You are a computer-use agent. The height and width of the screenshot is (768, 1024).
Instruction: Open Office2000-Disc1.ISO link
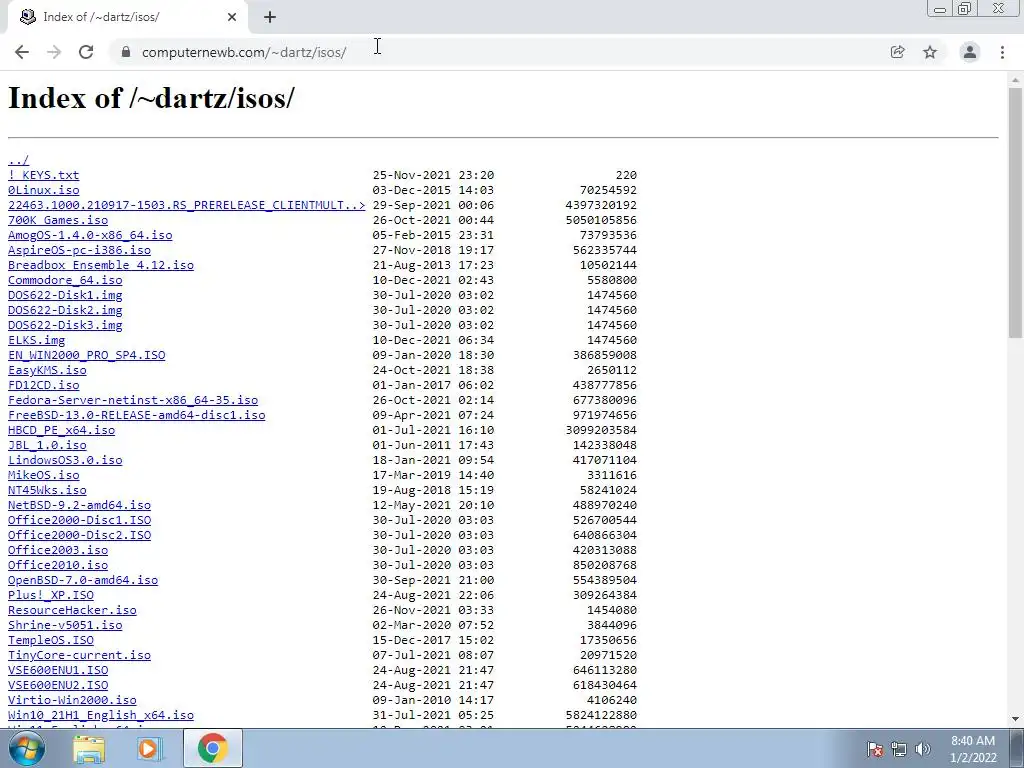(80, 520)
